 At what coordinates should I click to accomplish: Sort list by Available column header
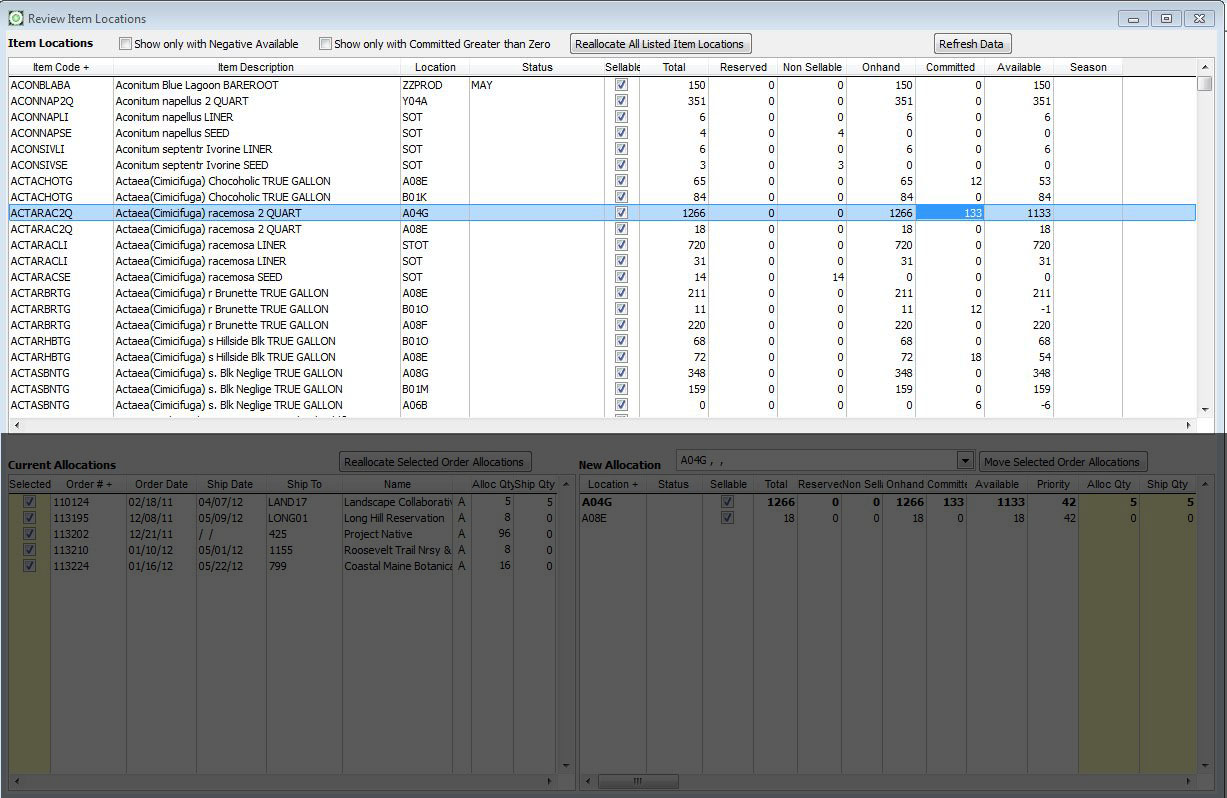coord(1018,67)
